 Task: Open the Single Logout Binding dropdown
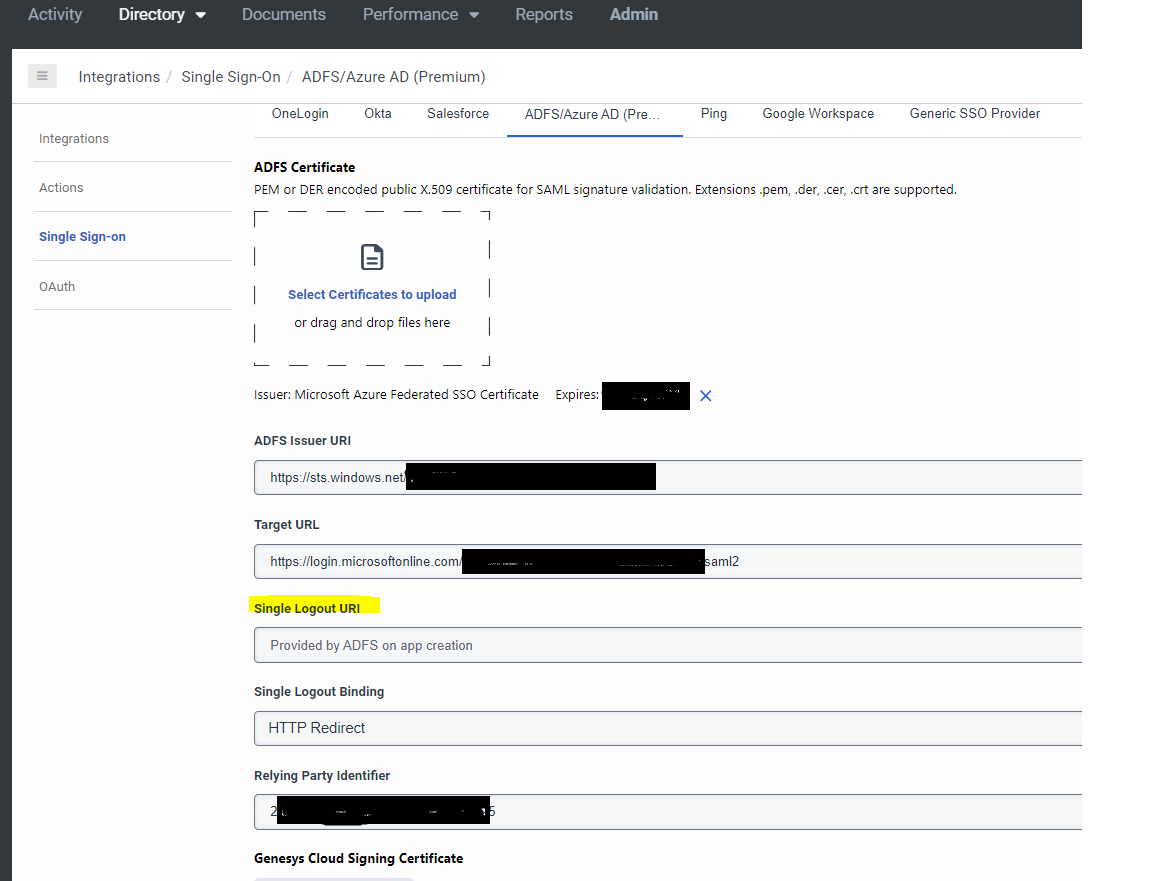pos(668,728)
